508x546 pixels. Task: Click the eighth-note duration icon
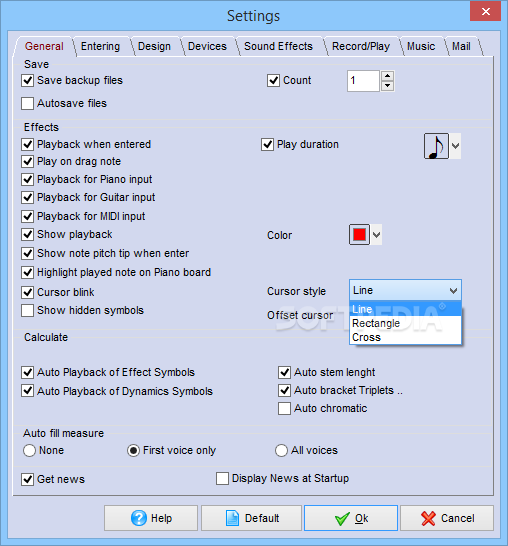tap(436, 146)
